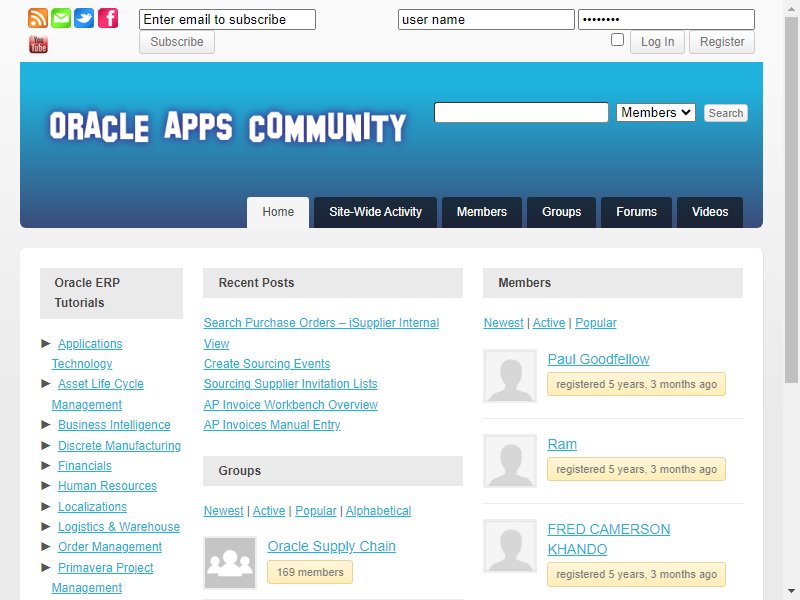Open the Sourcing Supplier Invitation Lists post
This screenshot has height=600, width=800.
[x=290, y=384]
